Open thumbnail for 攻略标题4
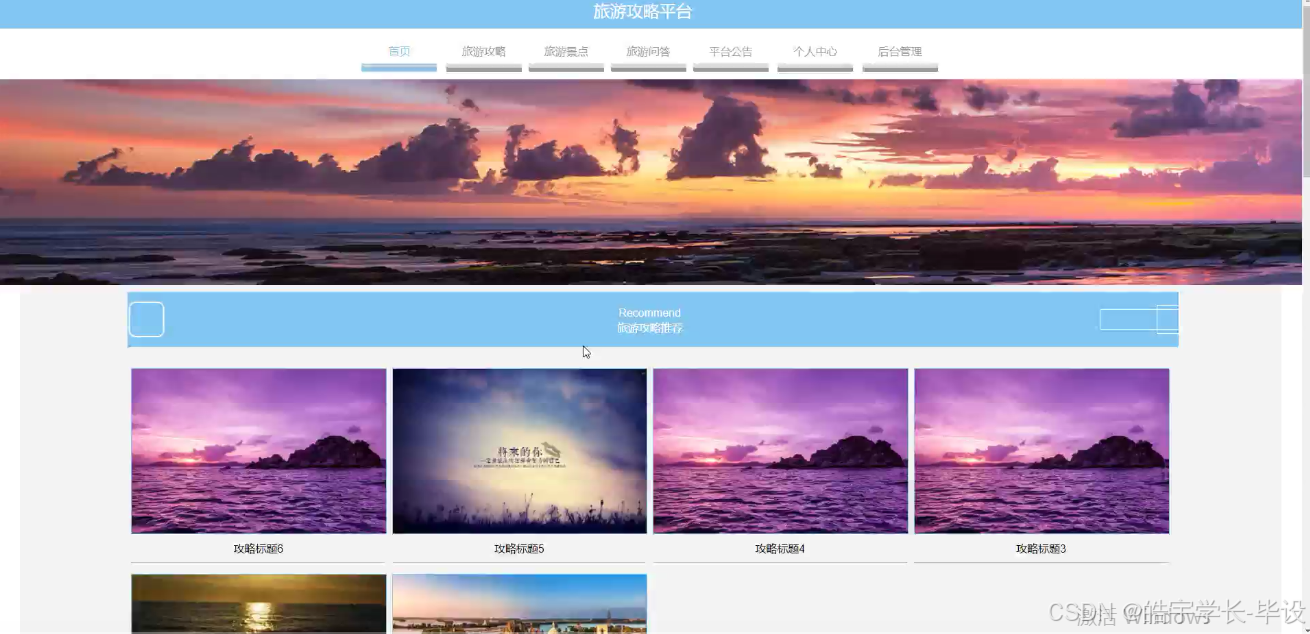This screenshot has height=634, width=1310. pos(781,451)
